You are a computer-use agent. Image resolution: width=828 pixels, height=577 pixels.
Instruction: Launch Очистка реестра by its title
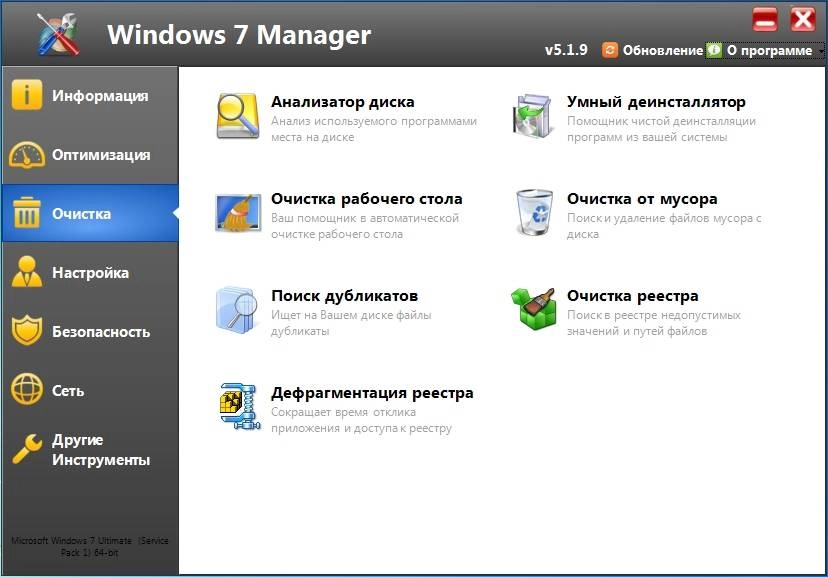(x=633, y=296)
